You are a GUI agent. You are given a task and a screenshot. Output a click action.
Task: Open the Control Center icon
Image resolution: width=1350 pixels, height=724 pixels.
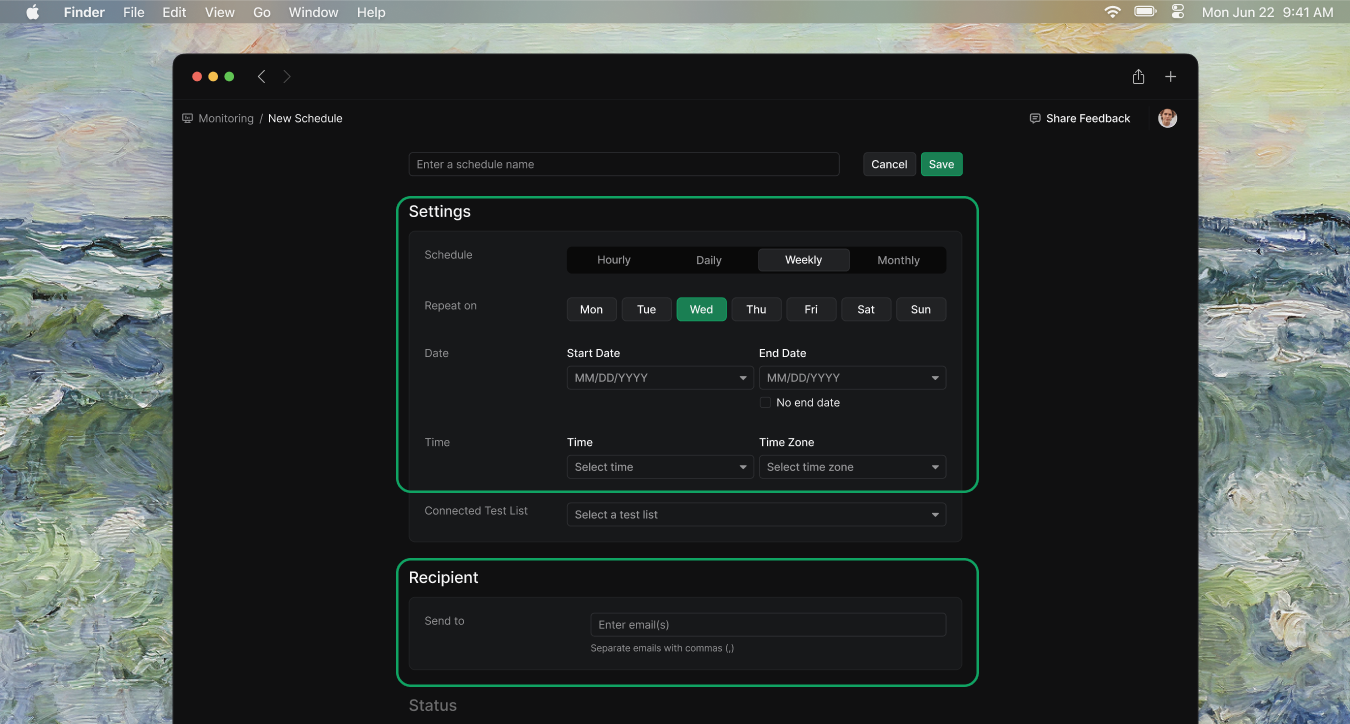(x=1177, y=12)
